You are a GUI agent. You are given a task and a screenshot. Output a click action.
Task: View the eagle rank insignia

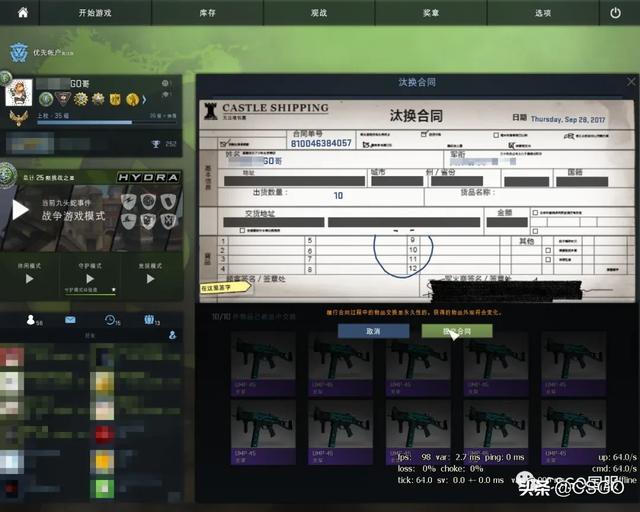click(x=19, y=118)
